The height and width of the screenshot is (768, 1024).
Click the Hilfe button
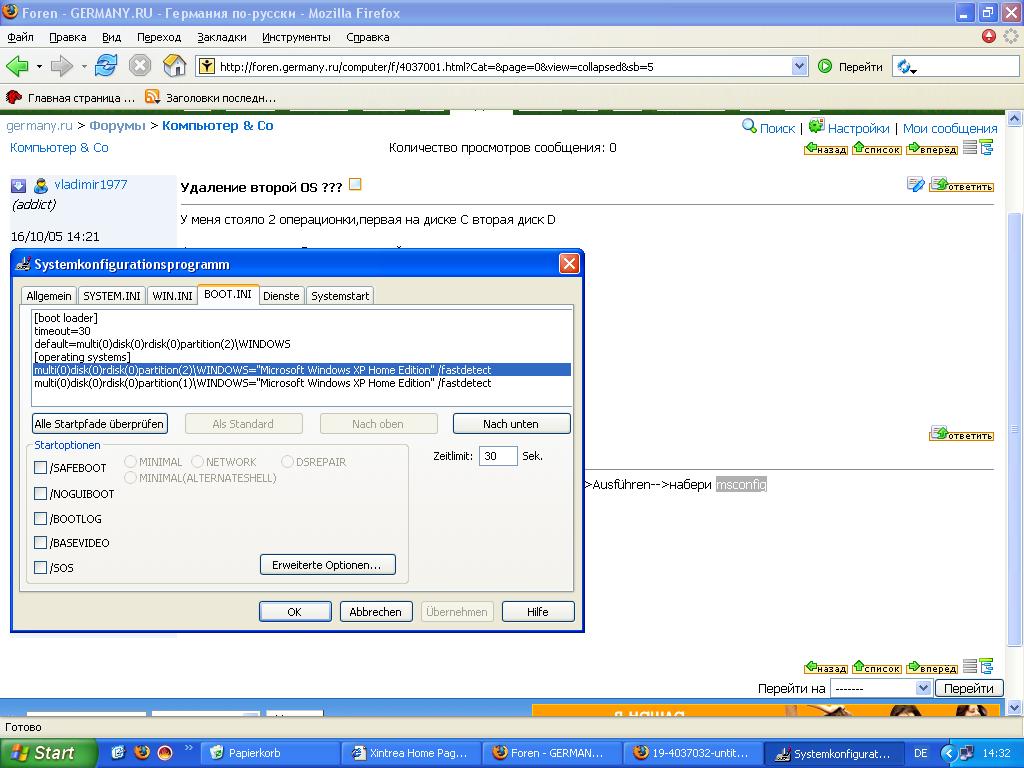[538, 612]
